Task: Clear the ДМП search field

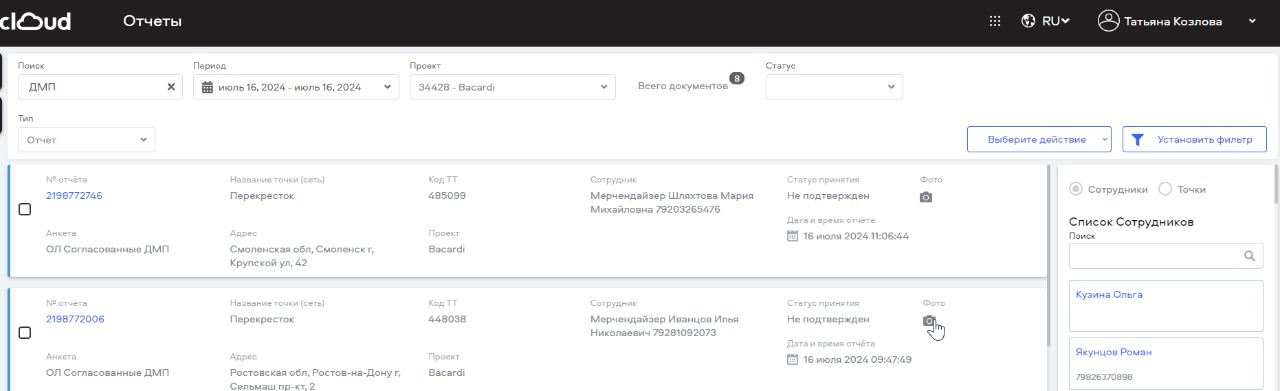Action: coord(171,87)
